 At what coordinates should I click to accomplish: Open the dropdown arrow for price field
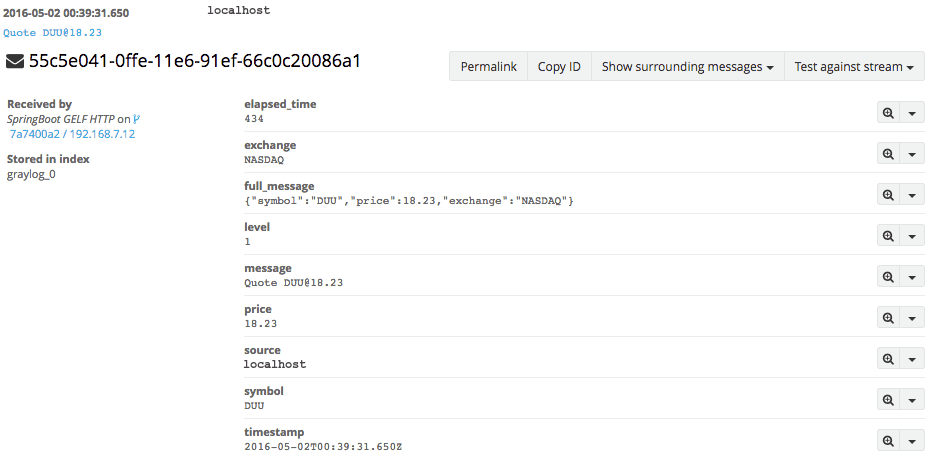pos(912,318)
